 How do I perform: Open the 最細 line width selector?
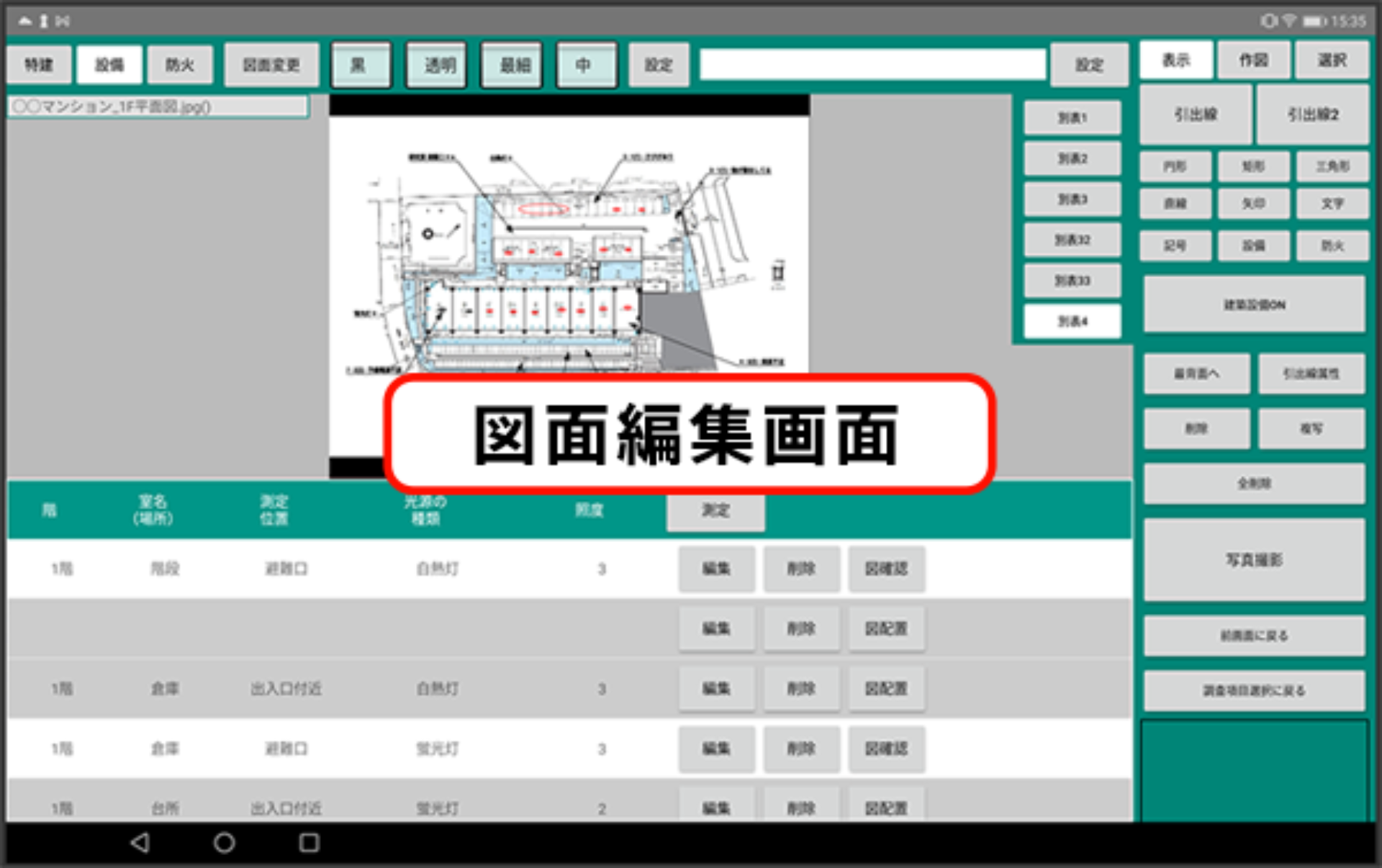click(x=512, y=65)
